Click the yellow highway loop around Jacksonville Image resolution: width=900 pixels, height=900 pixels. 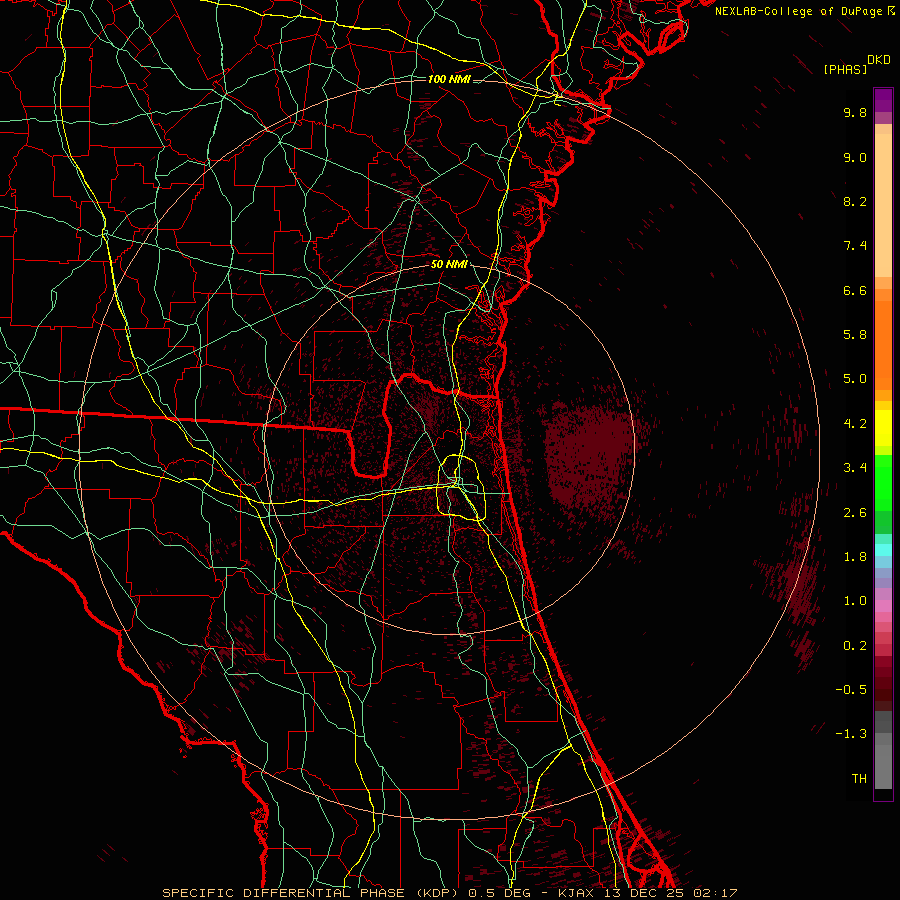[461, 487]
